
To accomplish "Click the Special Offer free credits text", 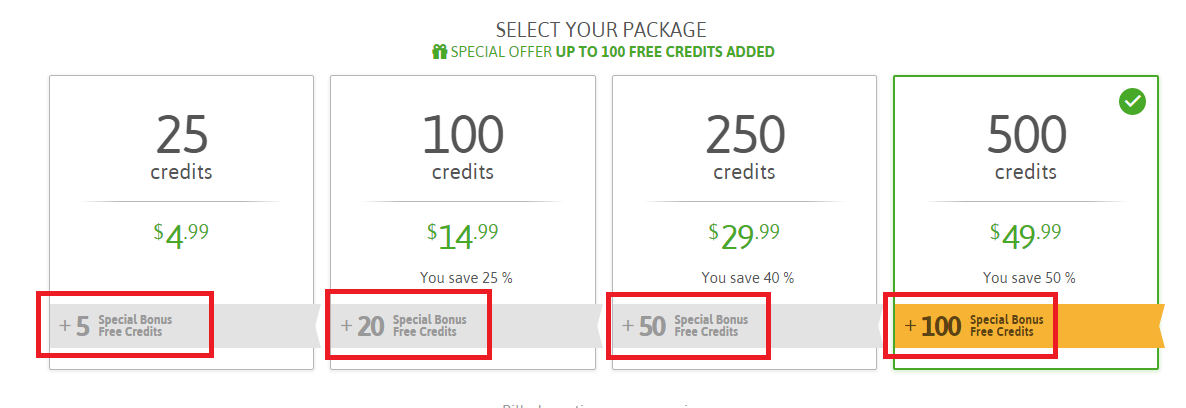I will point(612,52).
